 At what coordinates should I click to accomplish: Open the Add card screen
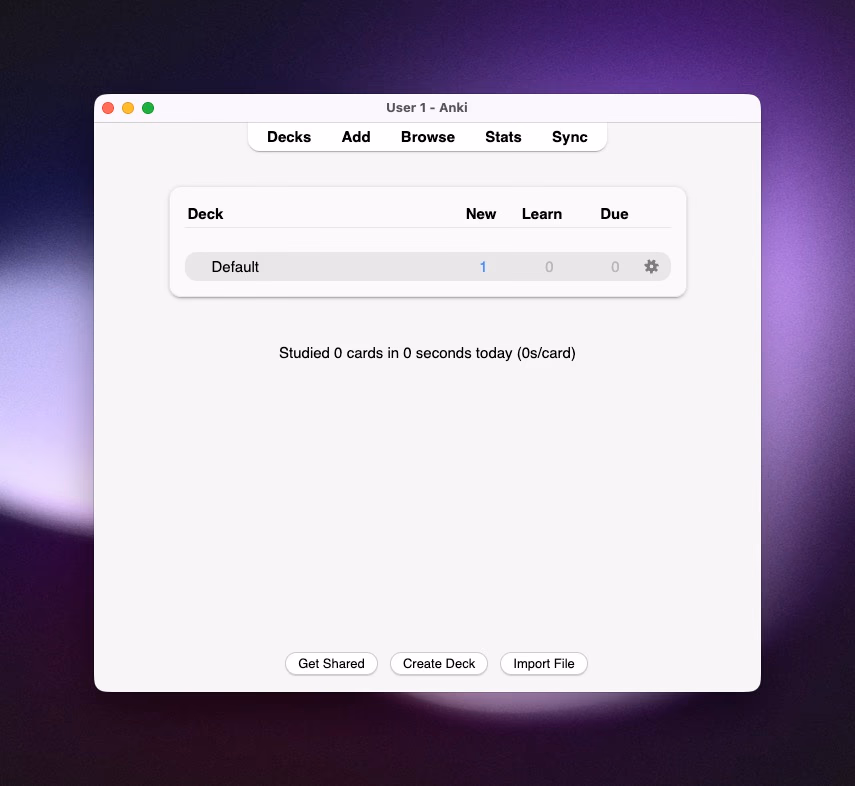pos(356,137)
